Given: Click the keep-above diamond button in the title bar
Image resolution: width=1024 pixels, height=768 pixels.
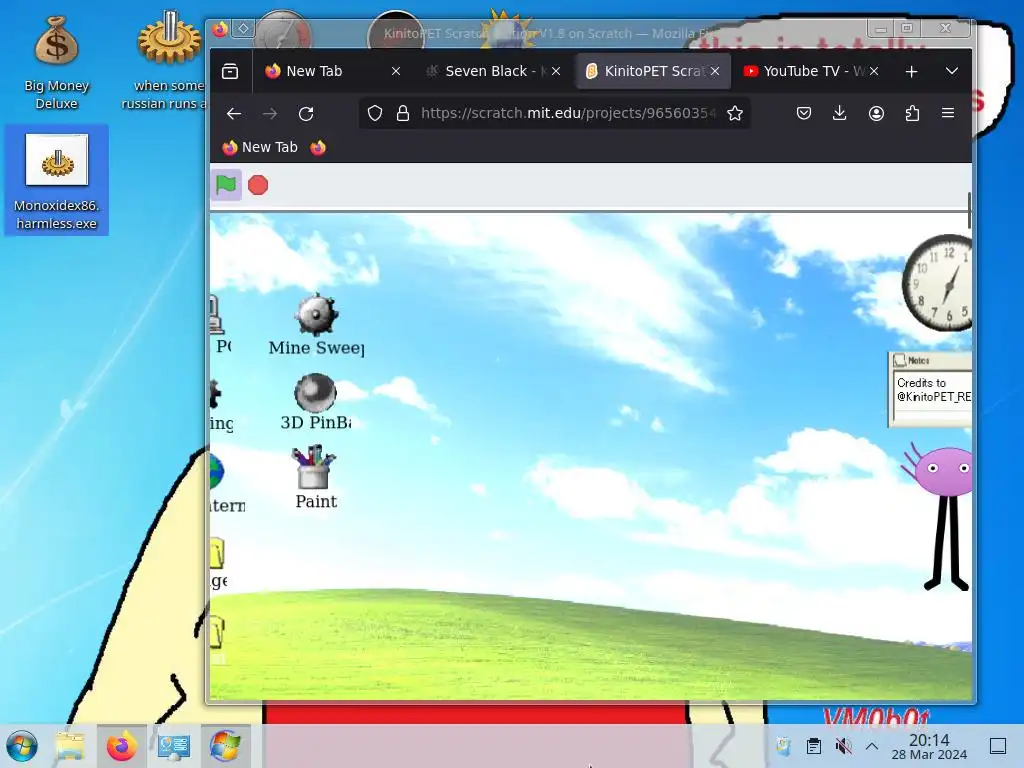Looking at the screenshot, I should pyautogui.click(x=243, y=29).
